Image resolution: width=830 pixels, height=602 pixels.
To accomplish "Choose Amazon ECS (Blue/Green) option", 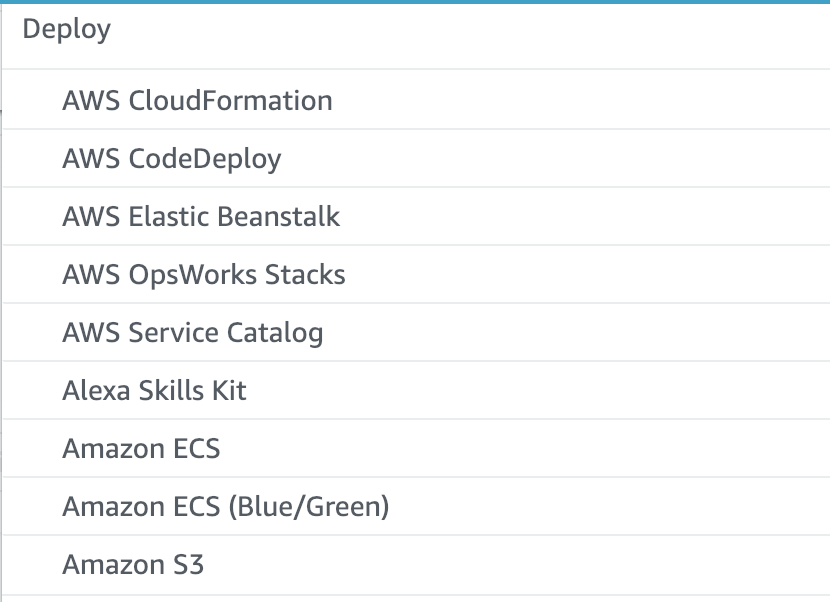I will click(x=225, y=506).
